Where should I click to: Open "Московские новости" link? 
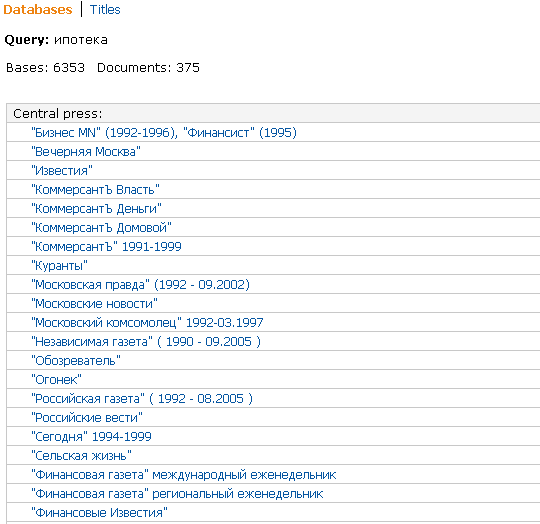94,304
